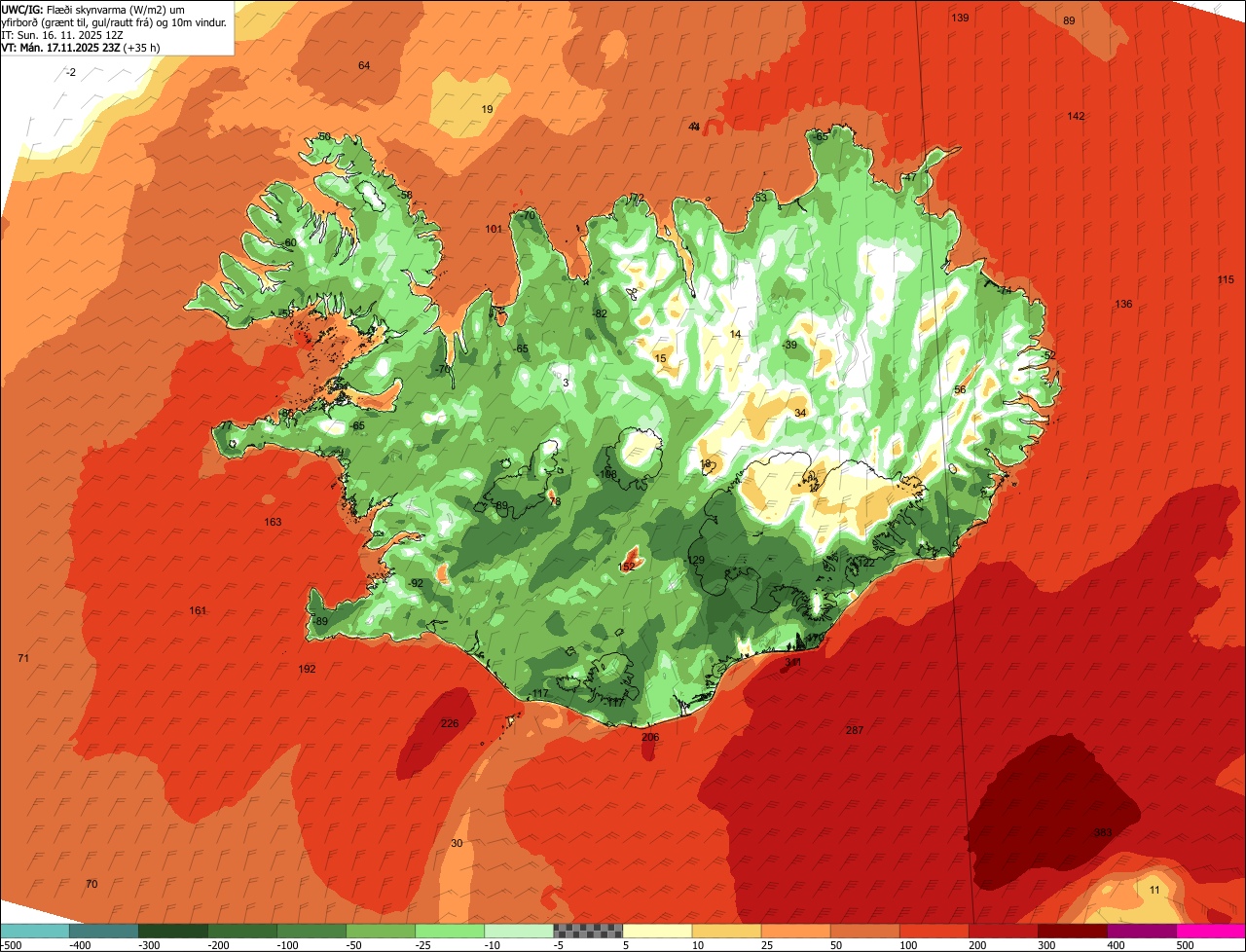Click the map value '381' in the dark red area
The width and height of the screenshot is (1246, 952).
1103,833
